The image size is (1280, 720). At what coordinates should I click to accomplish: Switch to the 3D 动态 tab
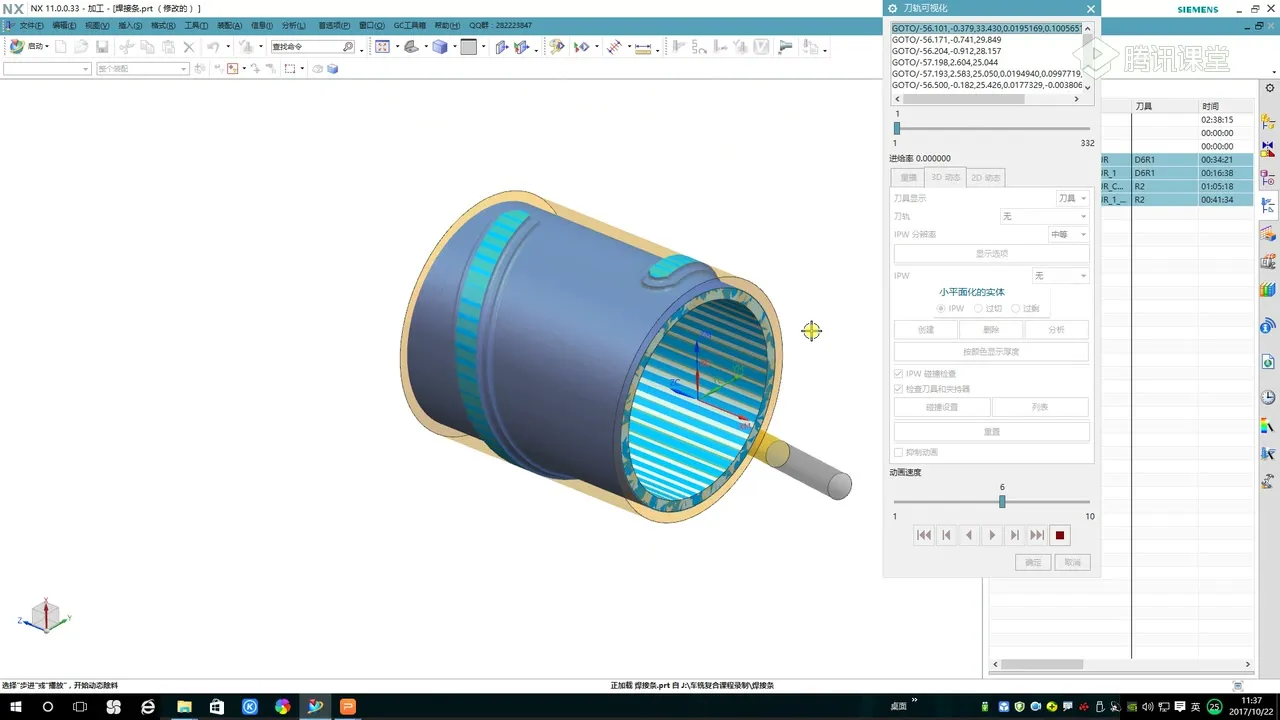[x=945, y=178]
